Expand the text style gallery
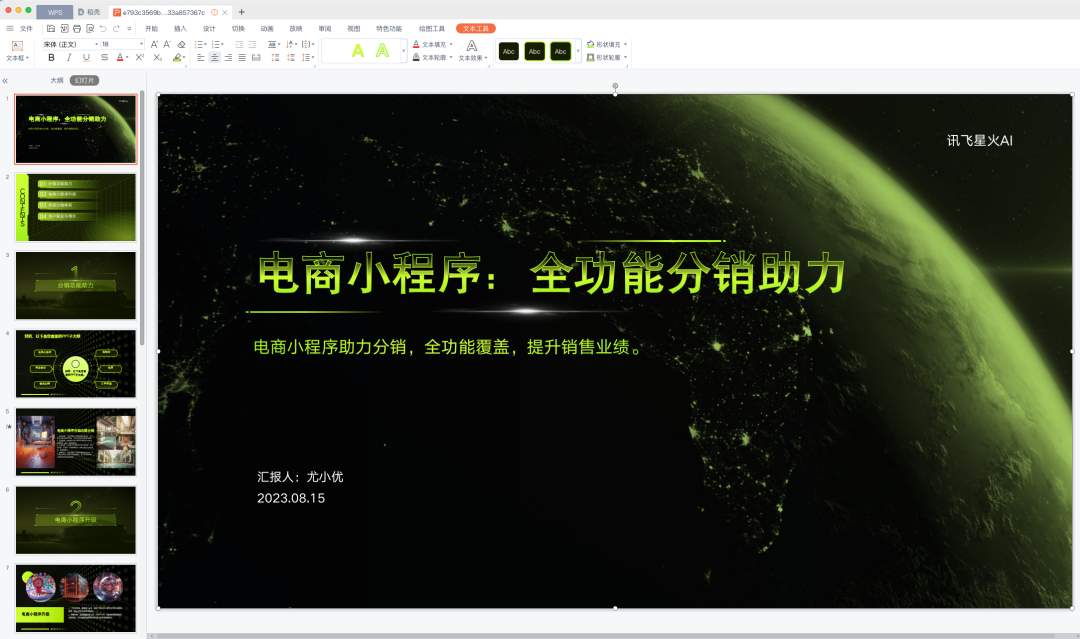 [x=404, y=51]
